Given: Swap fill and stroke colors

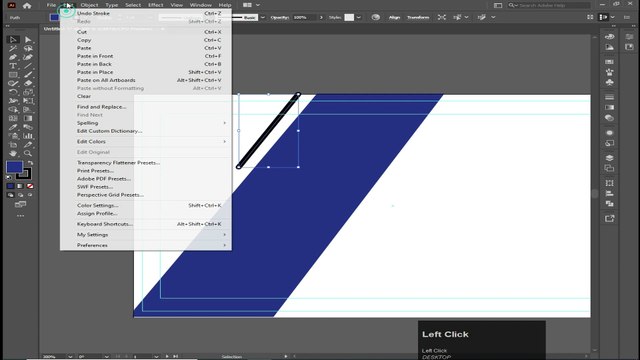Looking at the screenshot, I should [x=31, y=163].
